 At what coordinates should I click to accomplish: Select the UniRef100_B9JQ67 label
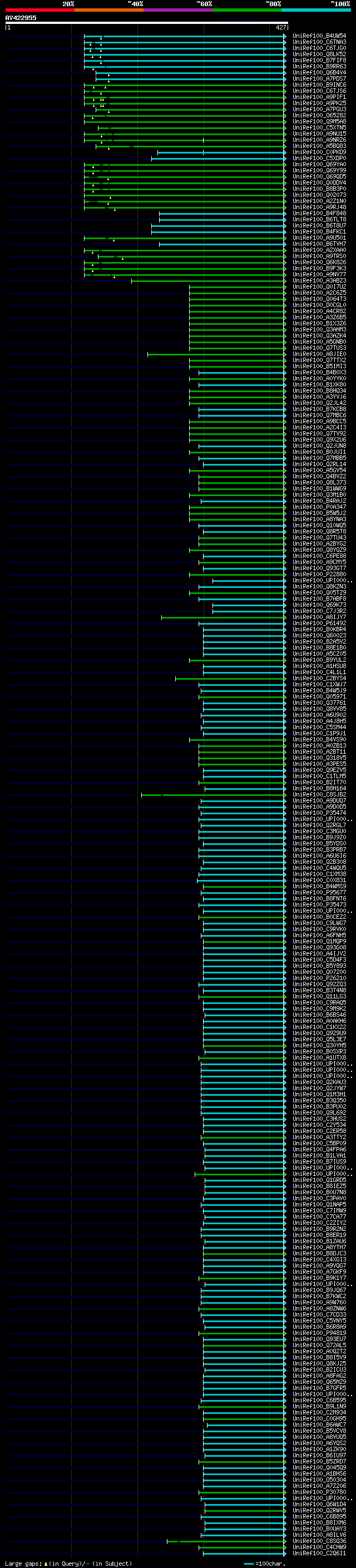(319, 1289)
